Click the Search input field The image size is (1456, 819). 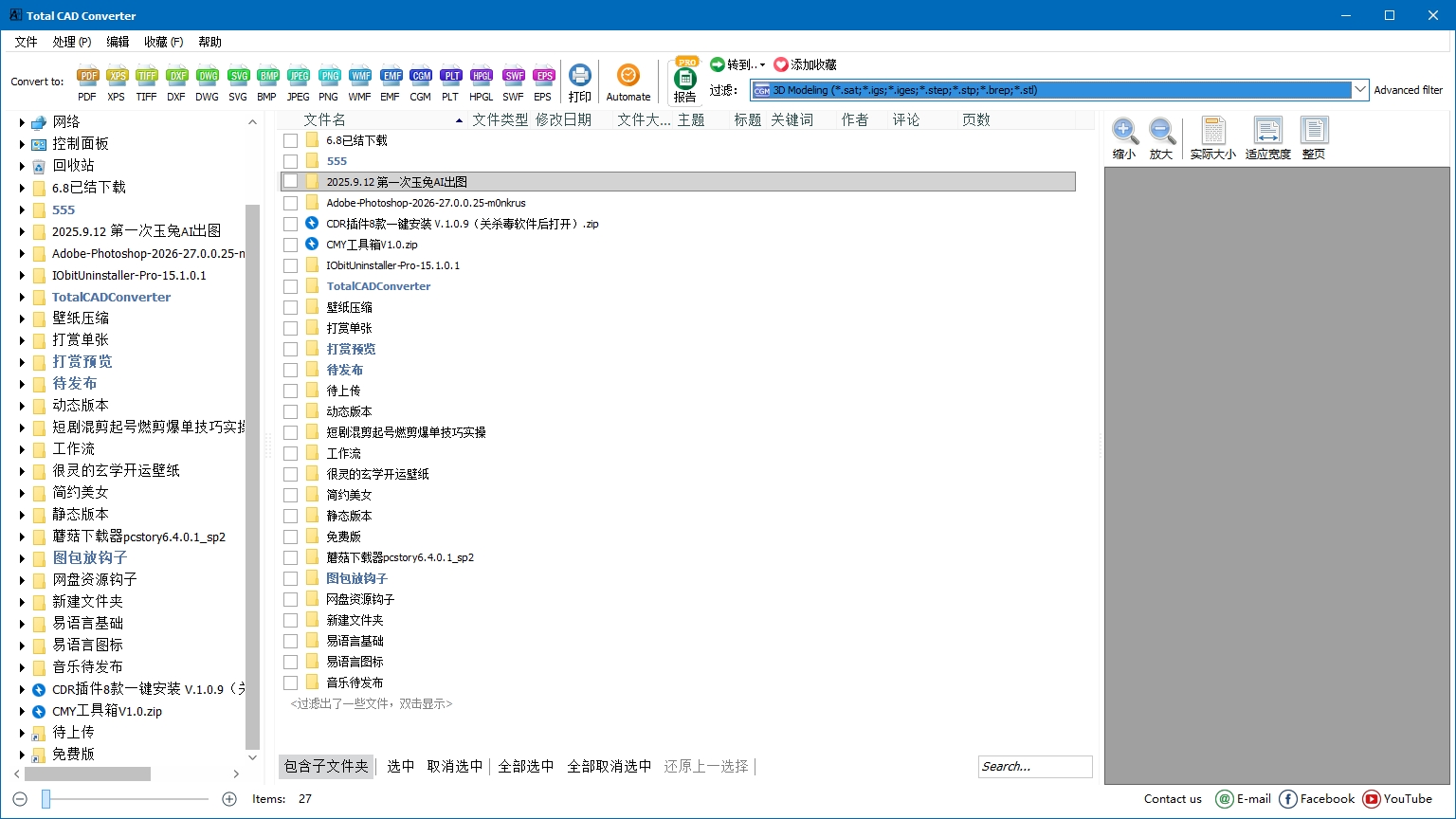click(1034, 766)
